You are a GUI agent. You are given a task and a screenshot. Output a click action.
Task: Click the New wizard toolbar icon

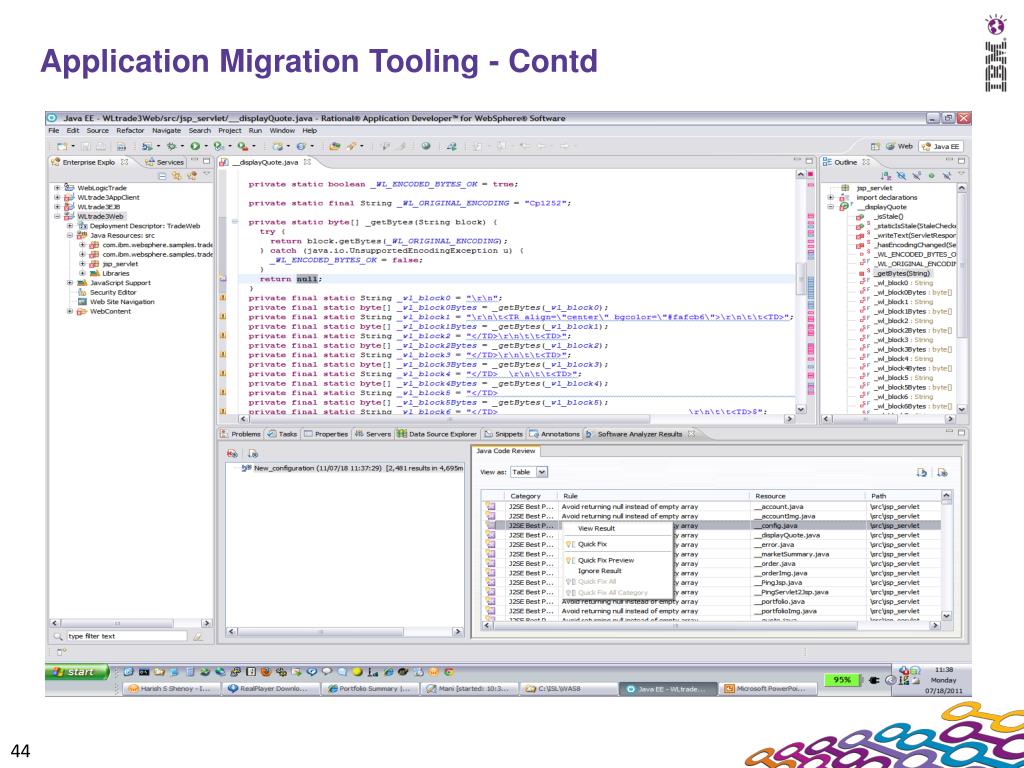tap(63, 147)
